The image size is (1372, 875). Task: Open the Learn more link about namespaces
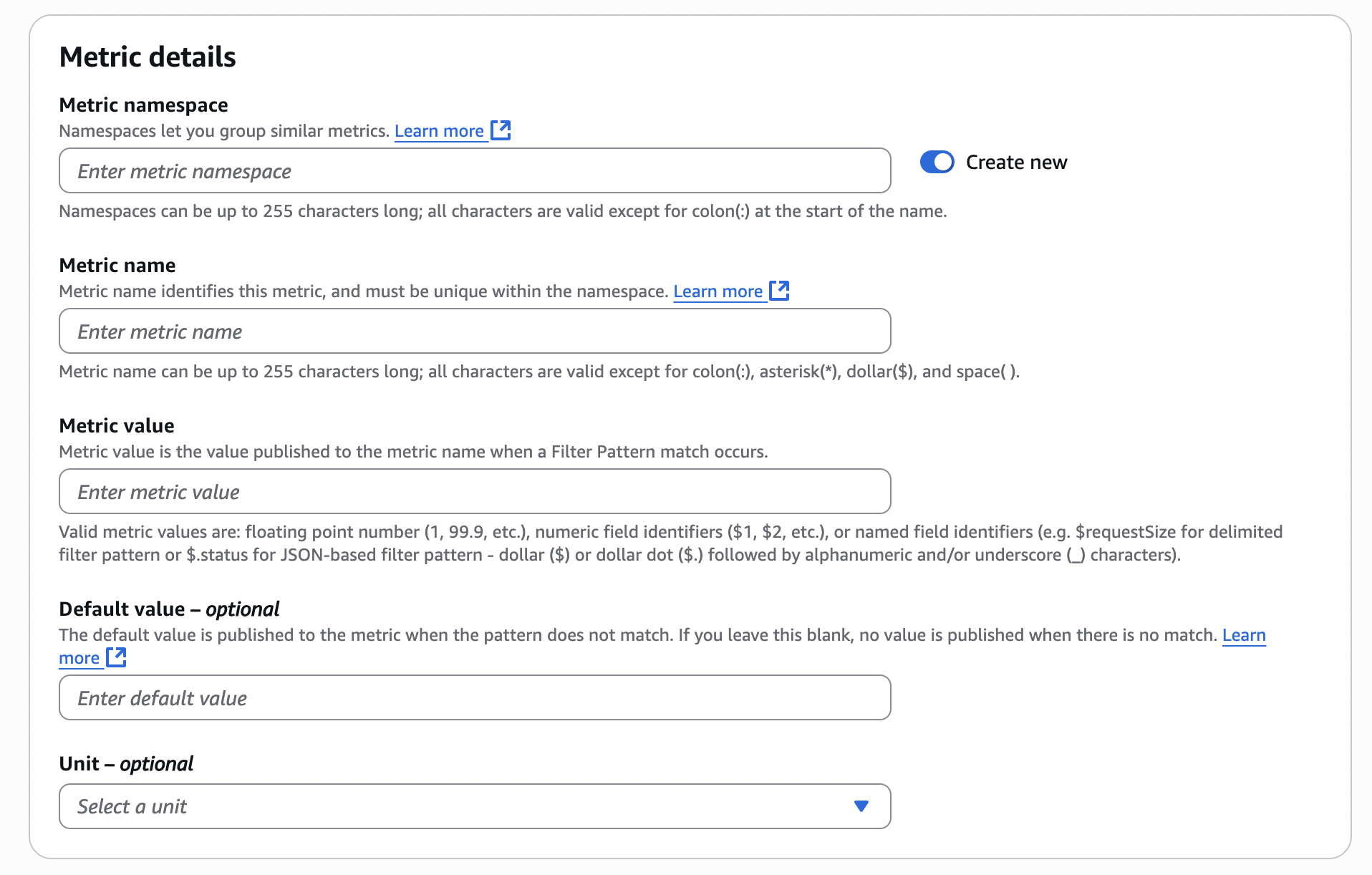point(439,131)
